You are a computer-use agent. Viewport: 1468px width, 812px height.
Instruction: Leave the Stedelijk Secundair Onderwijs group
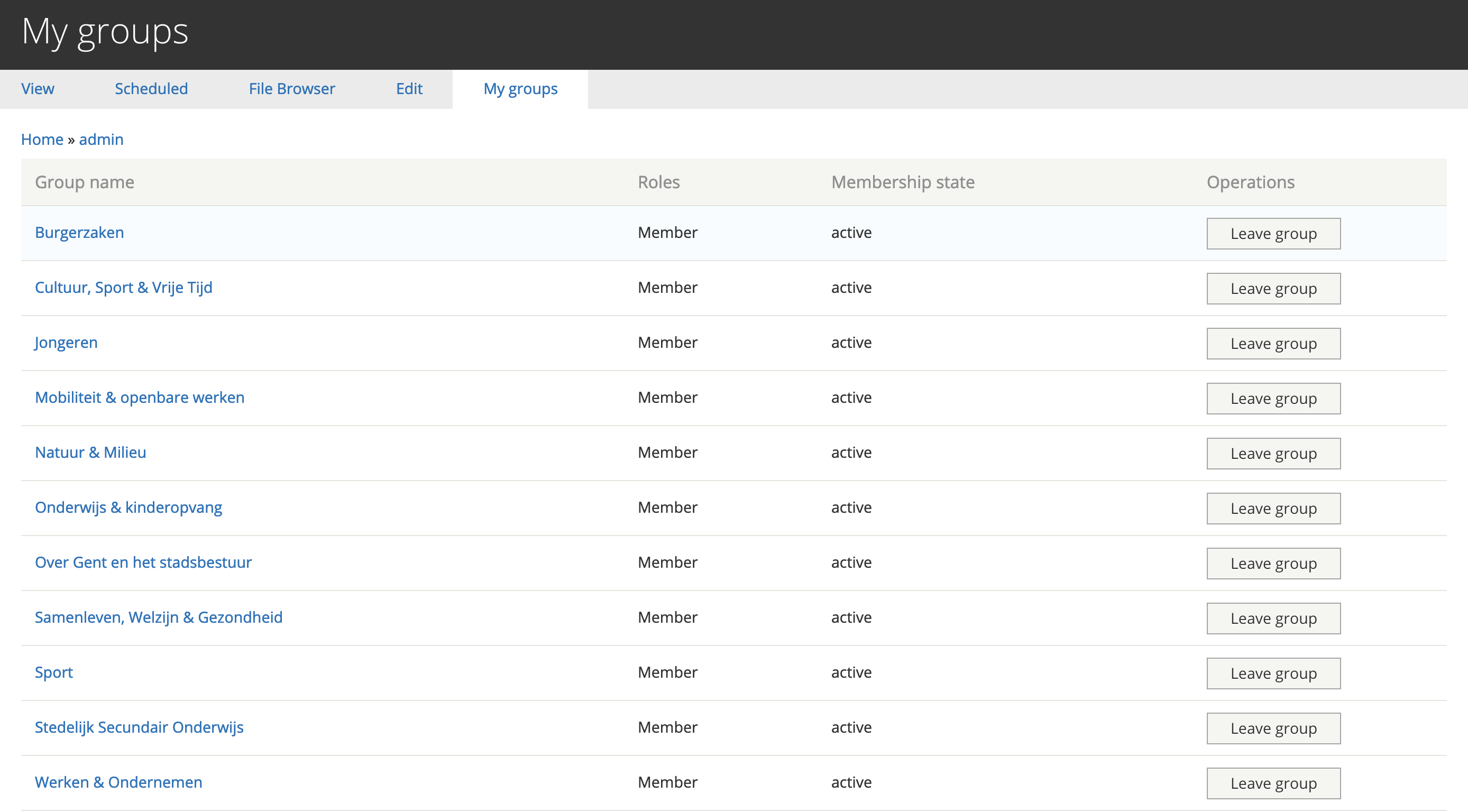point(1273,727)
